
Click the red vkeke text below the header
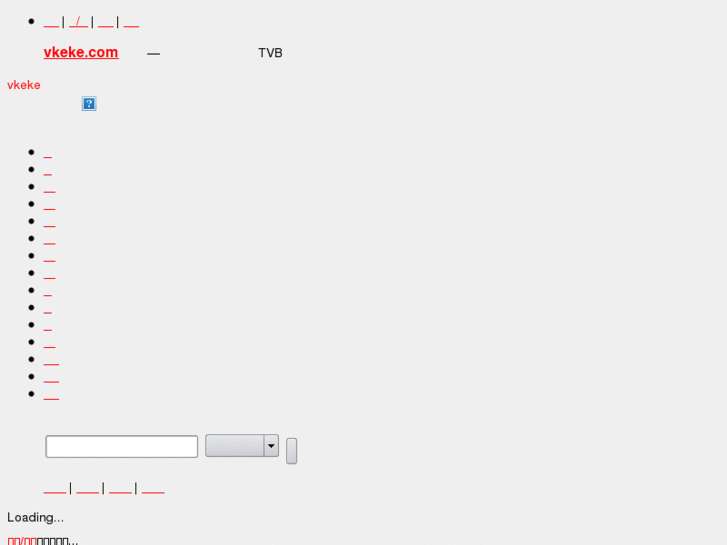(24, 85)
